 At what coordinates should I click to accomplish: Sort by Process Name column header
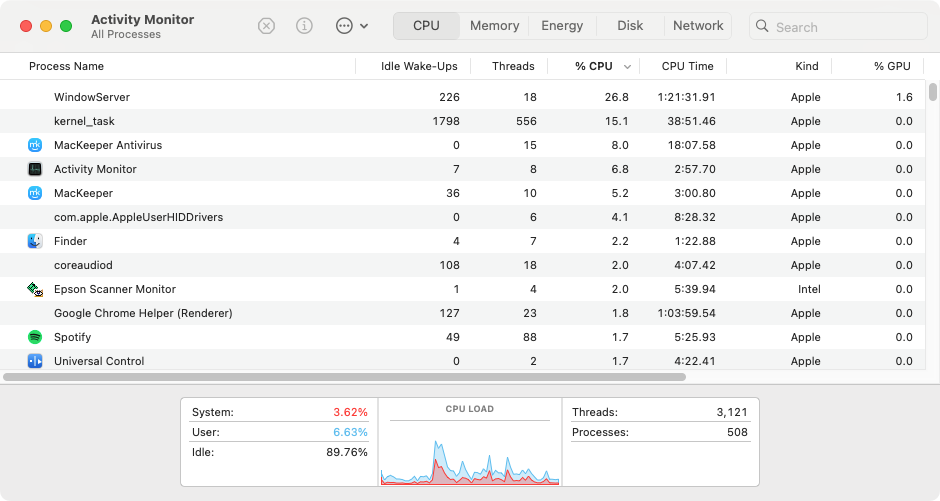(x=66, y=66)
